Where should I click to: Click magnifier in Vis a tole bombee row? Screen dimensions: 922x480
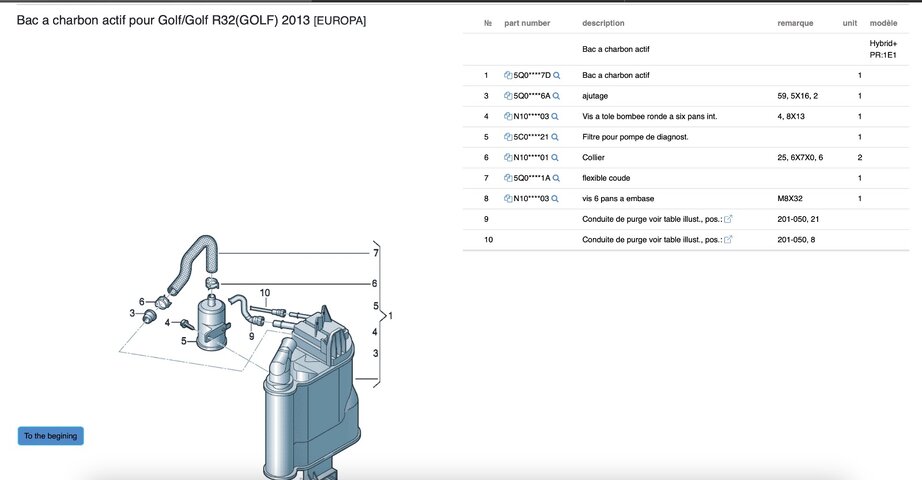coord(554,116)
